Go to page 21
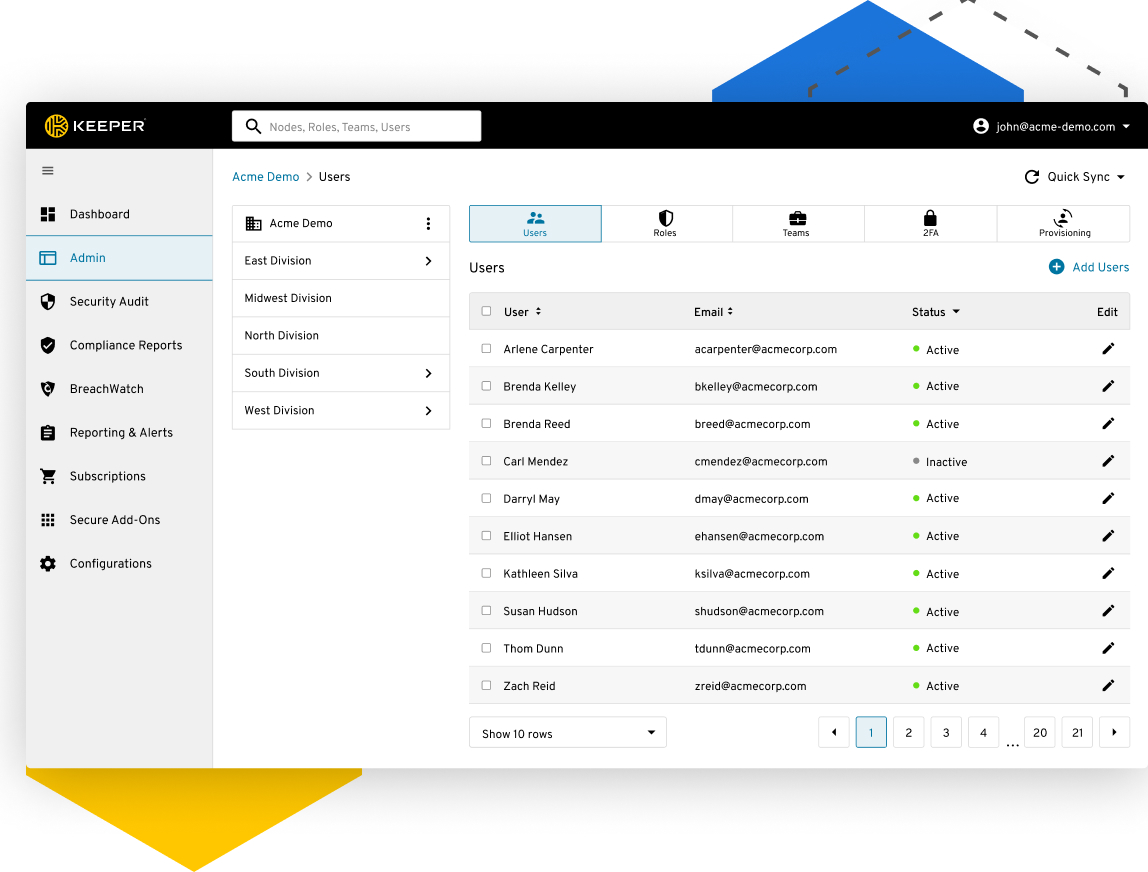 (1077, 732)
